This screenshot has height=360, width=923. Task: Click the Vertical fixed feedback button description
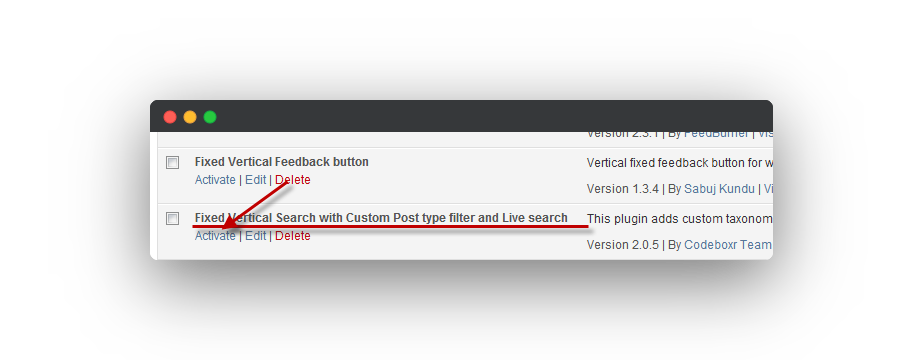point(679,163)
